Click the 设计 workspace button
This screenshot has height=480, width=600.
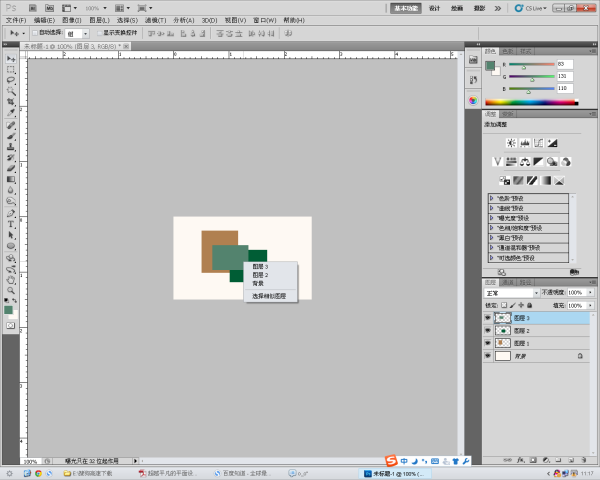pyautogui.click(x=434, y=8)
